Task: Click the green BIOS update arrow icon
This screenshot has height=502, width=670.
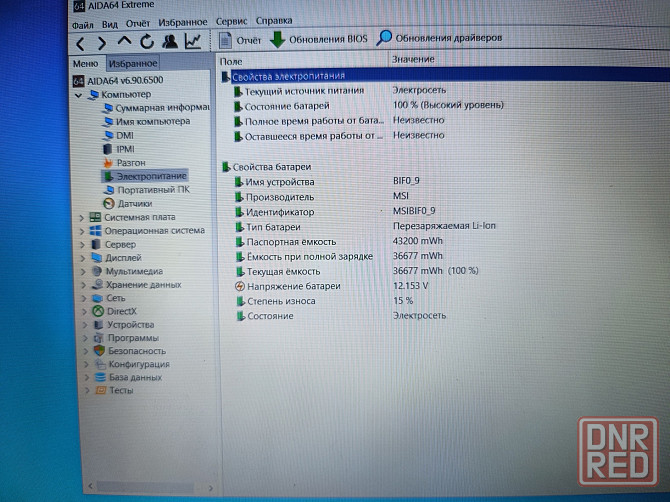Action: click(x=277, y=39)
